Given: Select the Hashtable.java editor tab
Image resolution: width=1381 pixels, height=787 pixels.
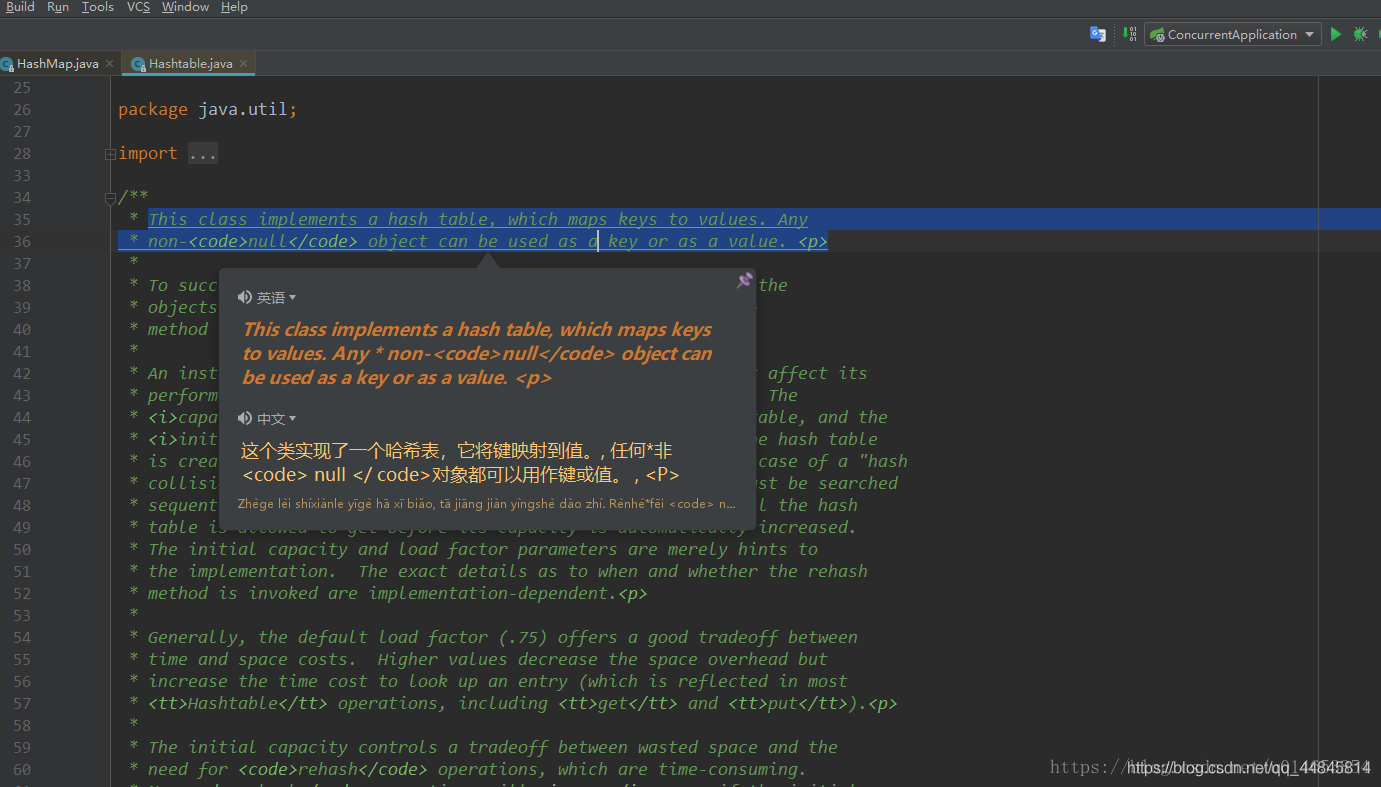Looking at the screenshot, I should pos(190,63).
